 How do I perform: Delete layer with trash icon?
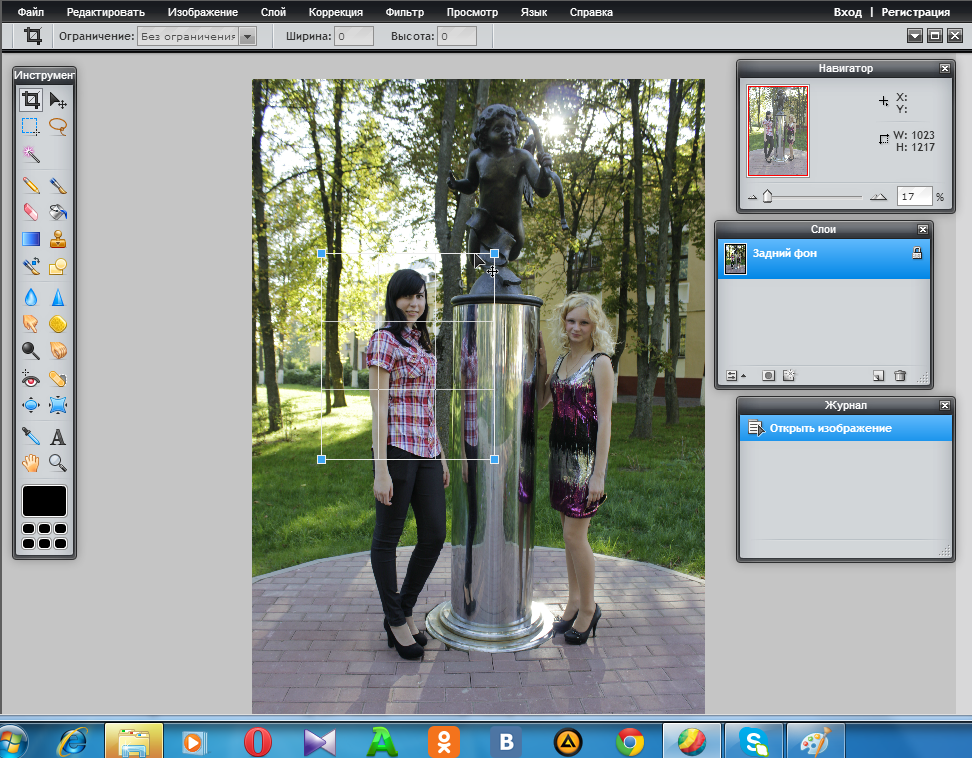pyautogui.click(x=900, y=376)
